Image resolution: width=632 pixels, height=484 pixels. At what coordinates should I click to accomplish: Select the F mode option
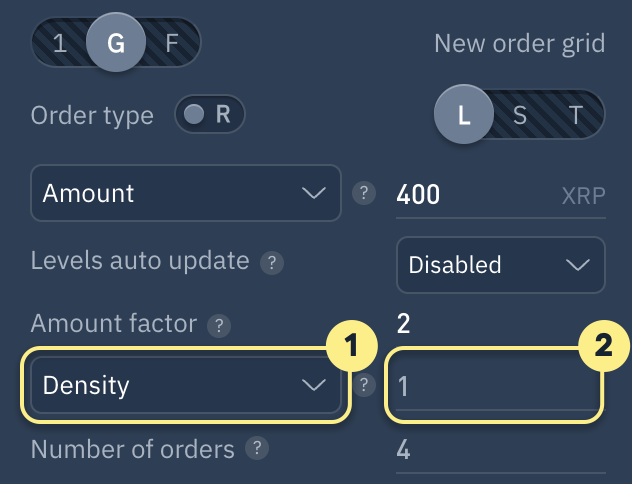click(170, 44)
